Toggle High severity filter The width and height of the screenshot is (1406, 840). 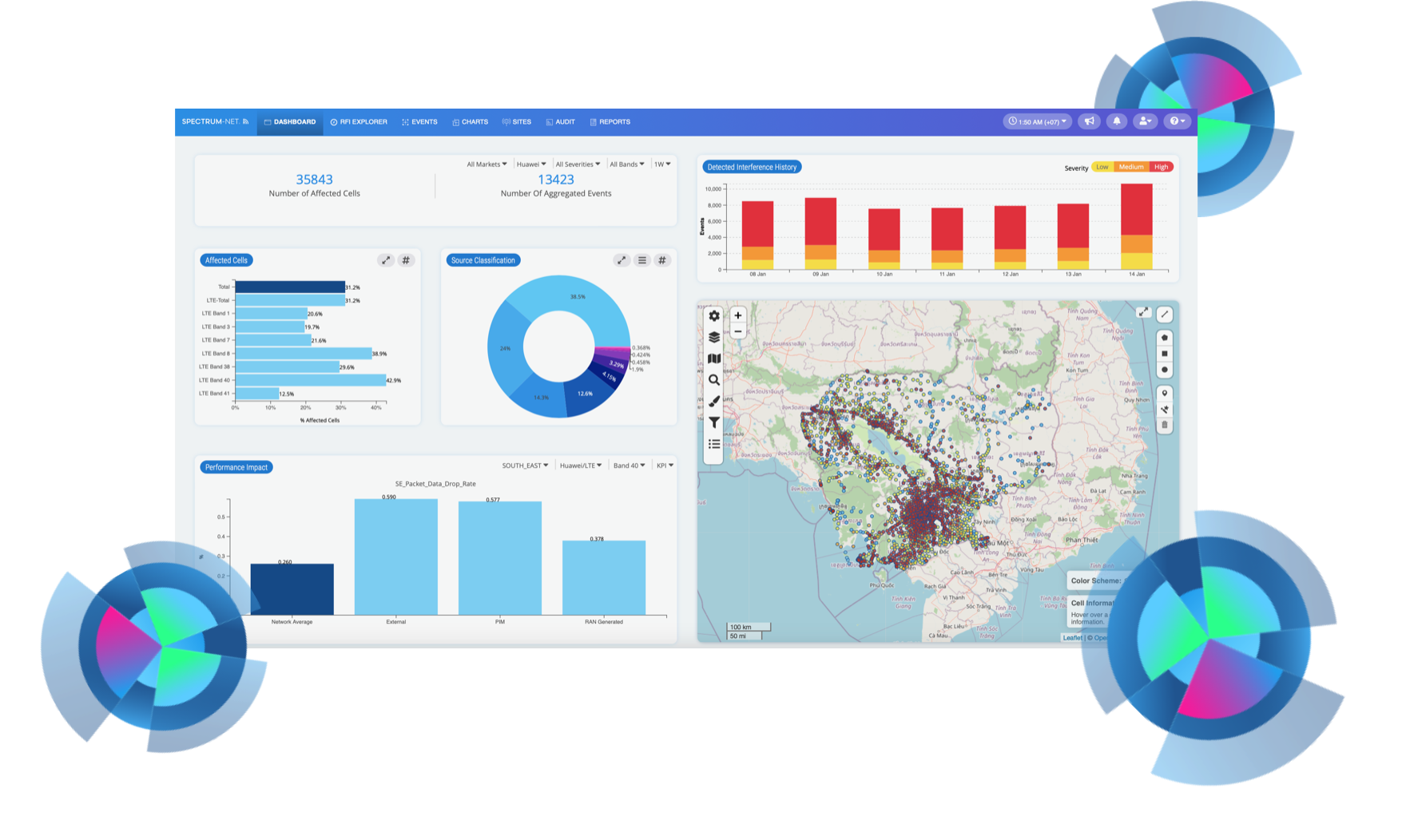pos(1162,167)
